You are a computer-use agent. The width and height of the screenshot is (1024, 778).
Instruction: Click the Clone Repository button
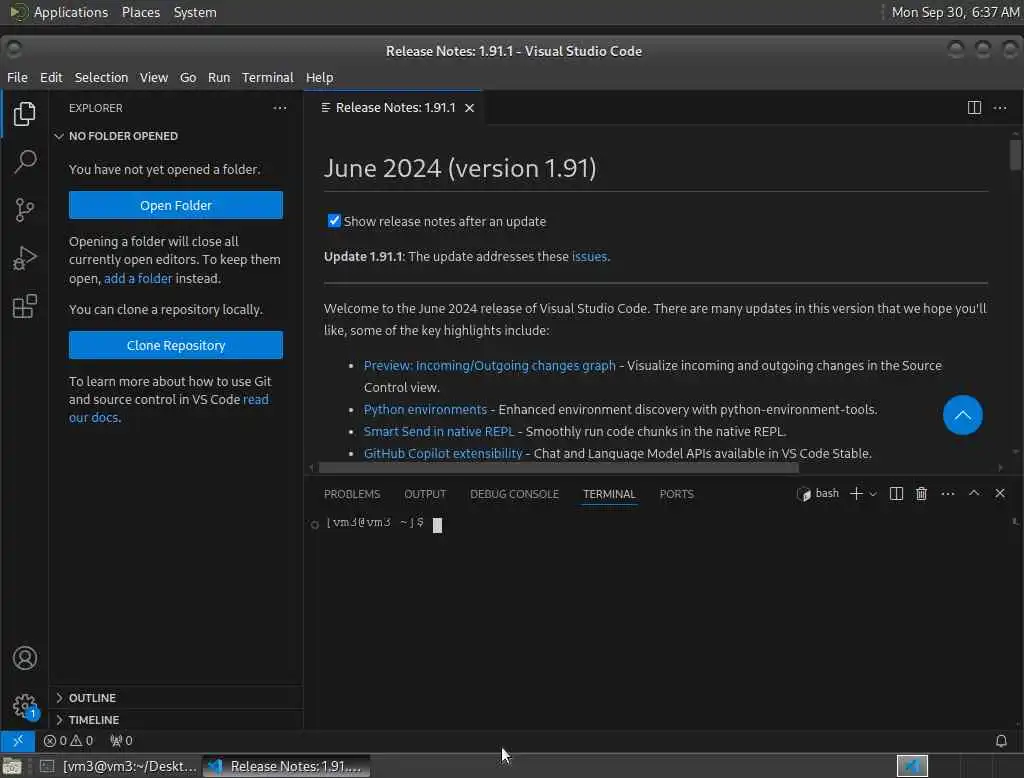coord(176,345)
